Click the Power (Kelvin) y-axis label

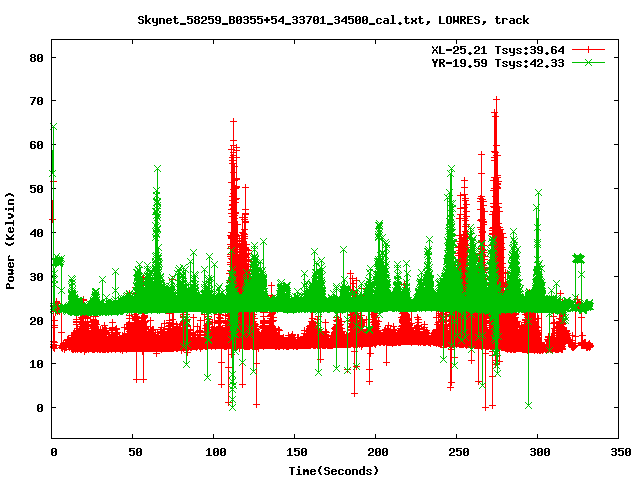[x=10, y=241]
